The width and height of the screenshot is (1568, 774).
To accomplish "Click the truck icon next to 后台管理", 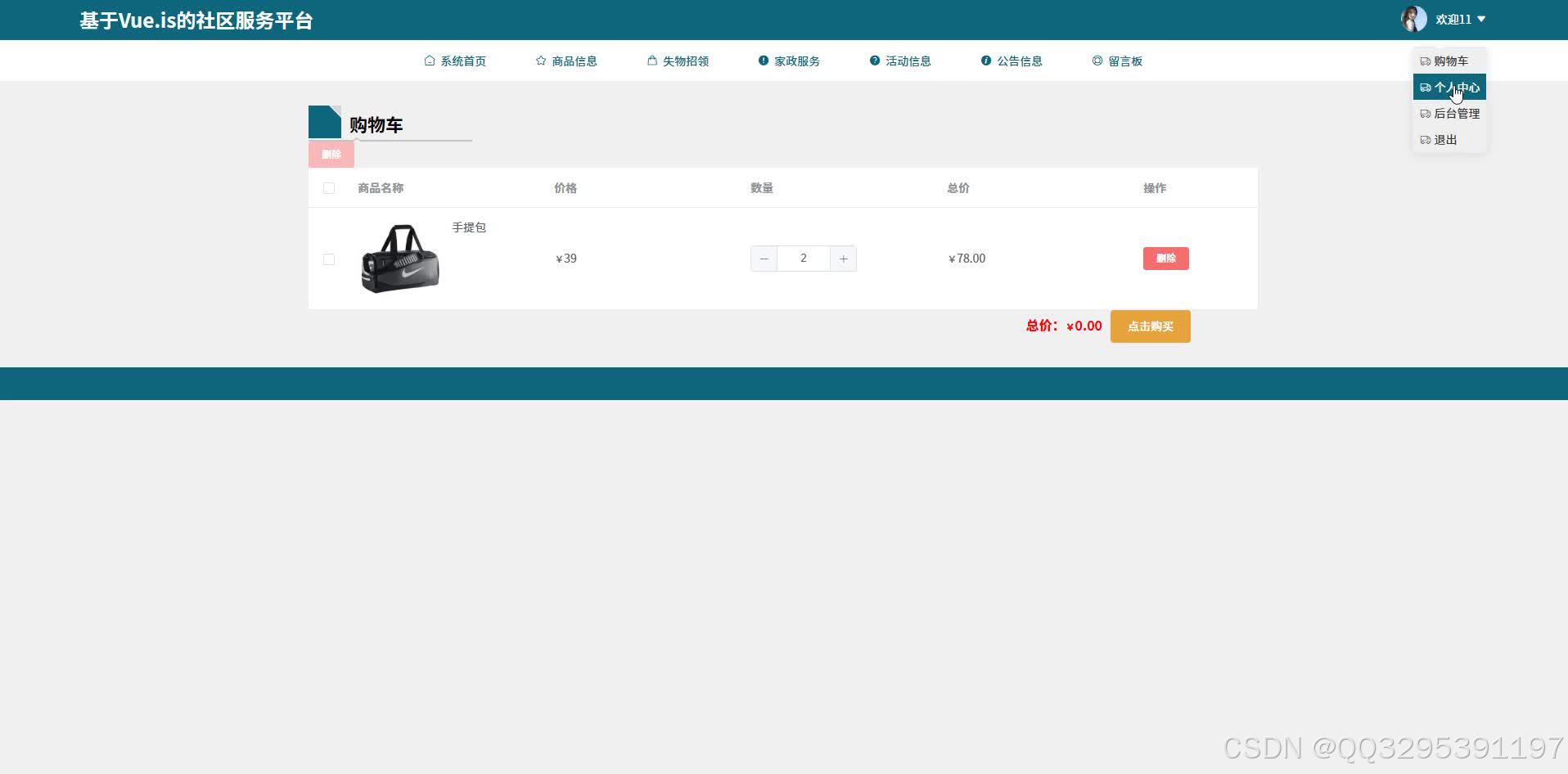I will (1426, 114).
